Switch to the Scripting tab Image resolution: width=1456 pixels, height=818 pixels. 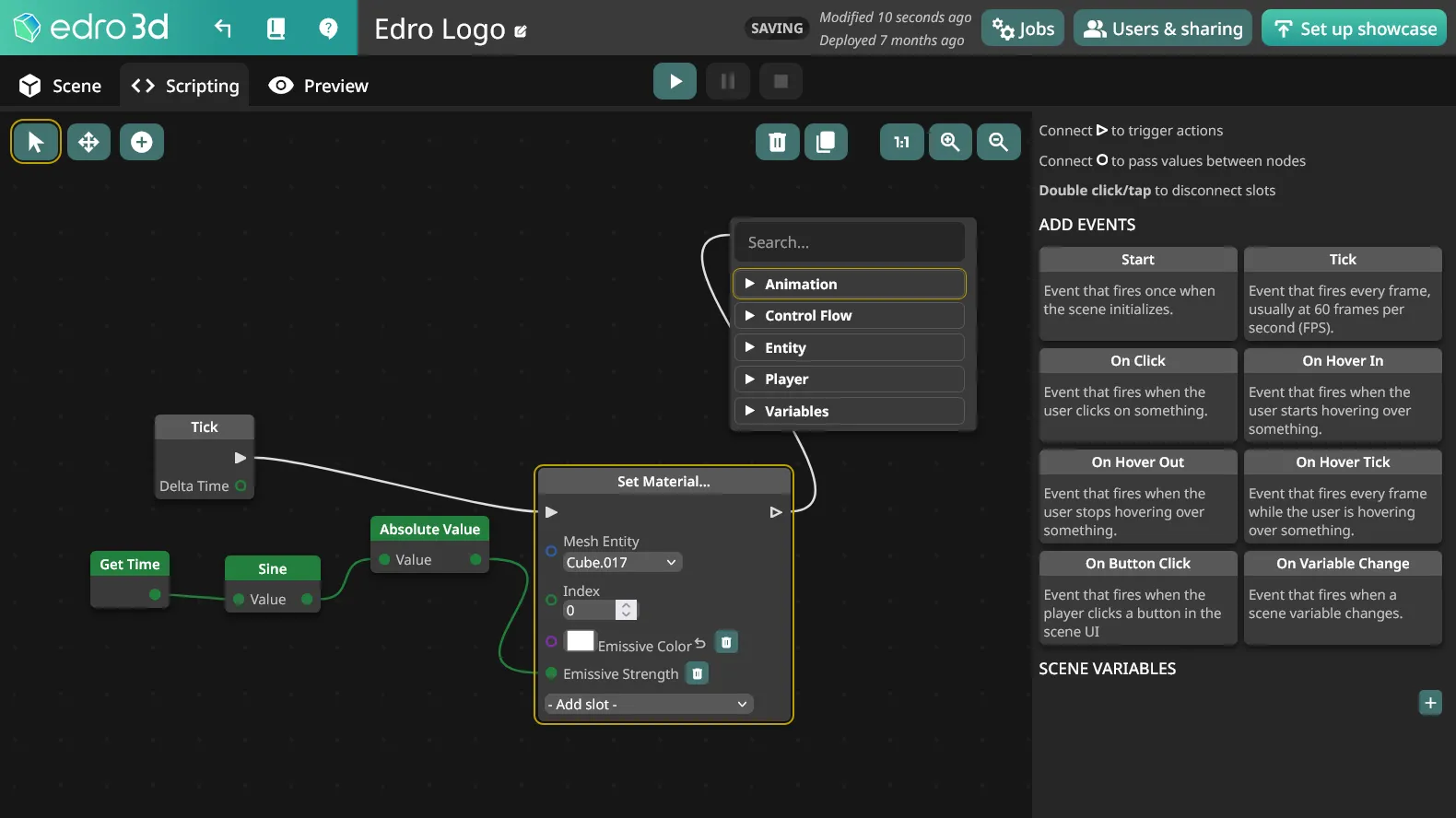[185, 86]
